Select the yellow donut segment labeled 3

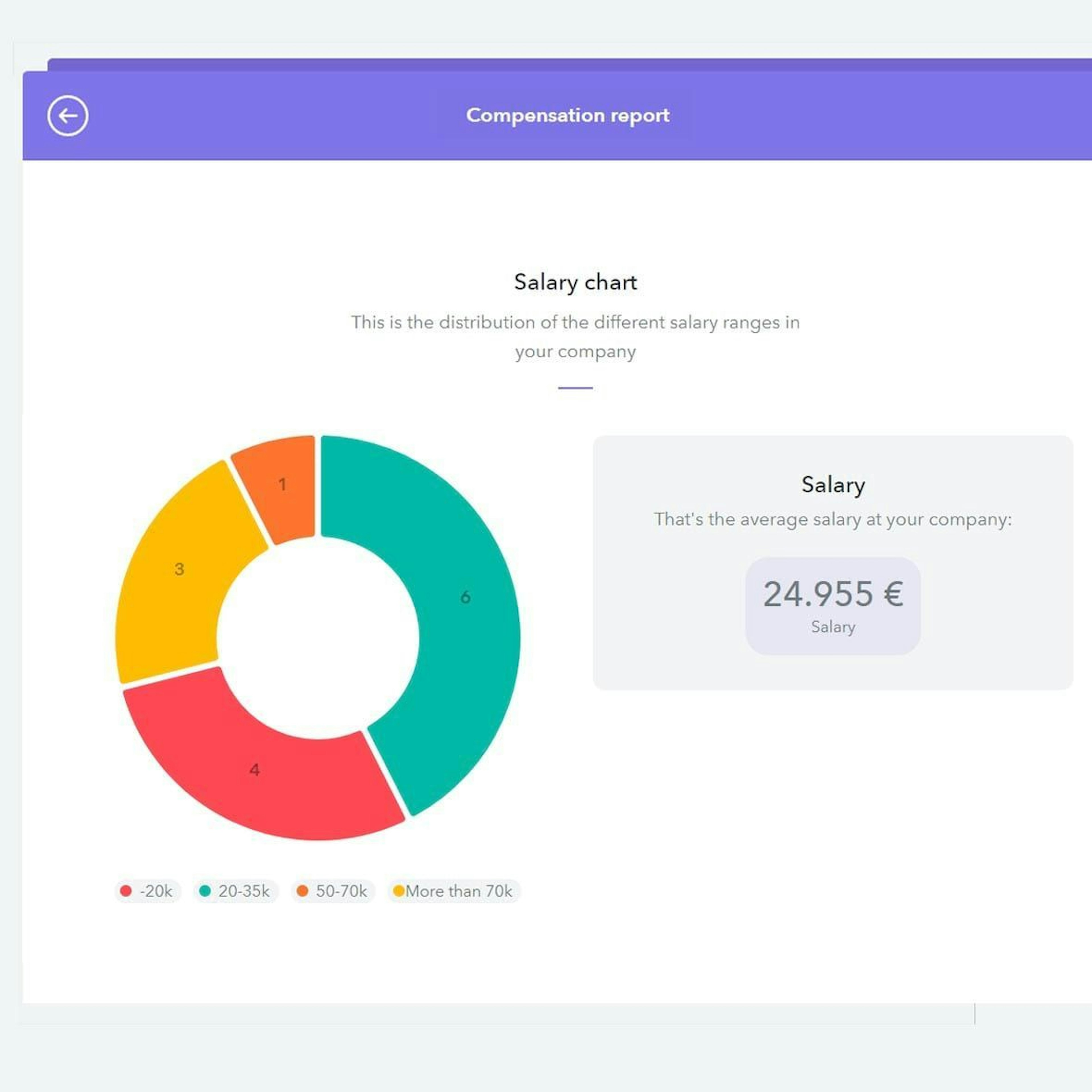click(x=179, y=569)
